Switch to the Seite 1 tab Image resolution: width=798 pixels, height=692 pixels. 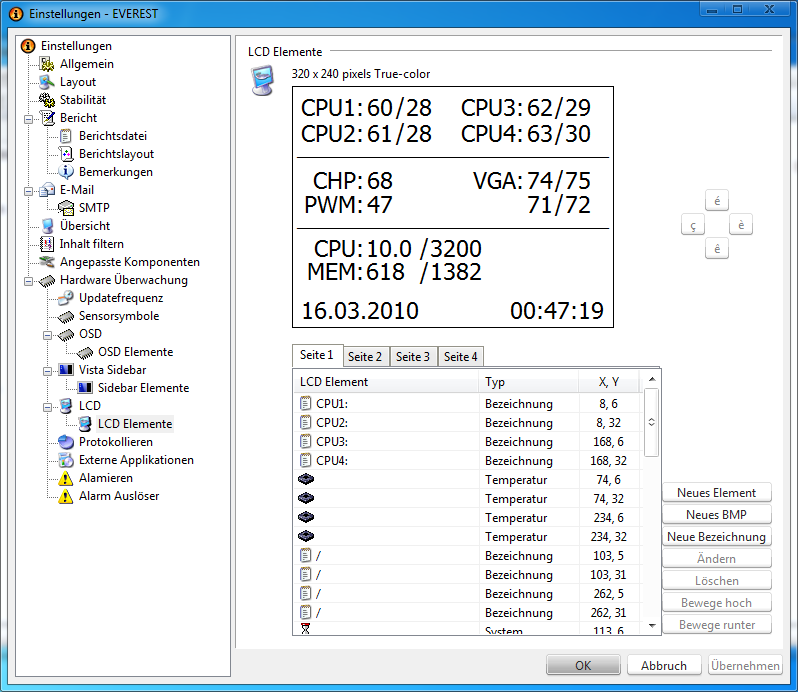click(318, 355)
